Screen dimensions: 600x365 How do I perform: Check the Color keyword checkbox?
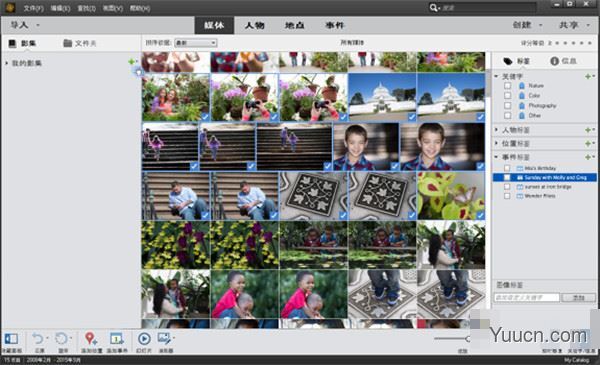(x=507, y=96)
